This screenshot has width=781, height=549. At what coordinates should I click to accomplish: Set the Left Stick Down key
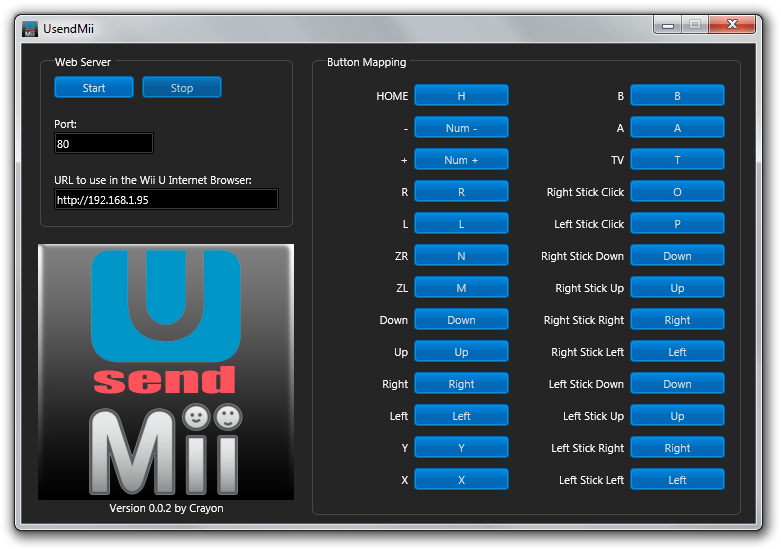(x=677, y=384)
